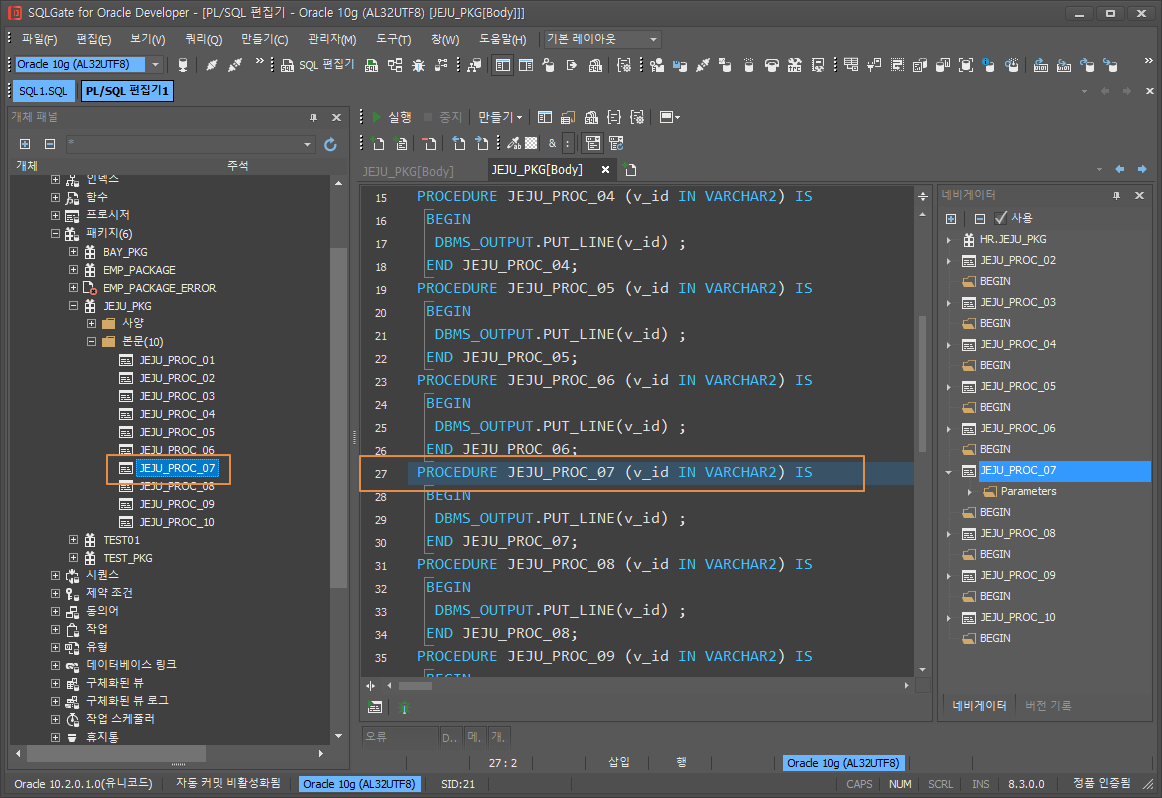Click the editor horizontal scrollbar thumb
The image size is (1162, 798).
coord(415,685)
